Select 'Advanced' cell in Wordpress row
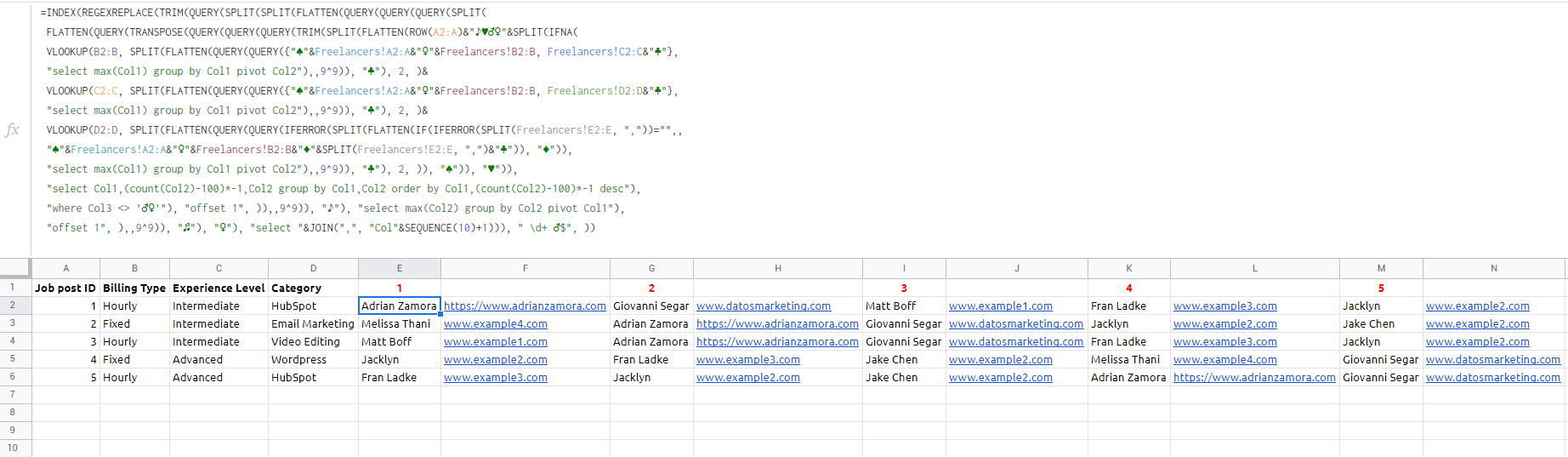1568x457 pixels. (219, 359)
